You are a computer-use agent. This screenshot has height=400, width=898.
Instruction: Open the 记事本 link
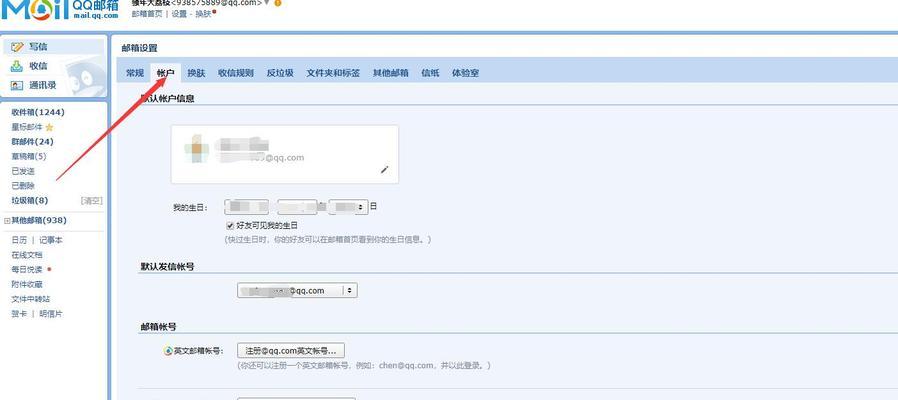pos(51,241)
